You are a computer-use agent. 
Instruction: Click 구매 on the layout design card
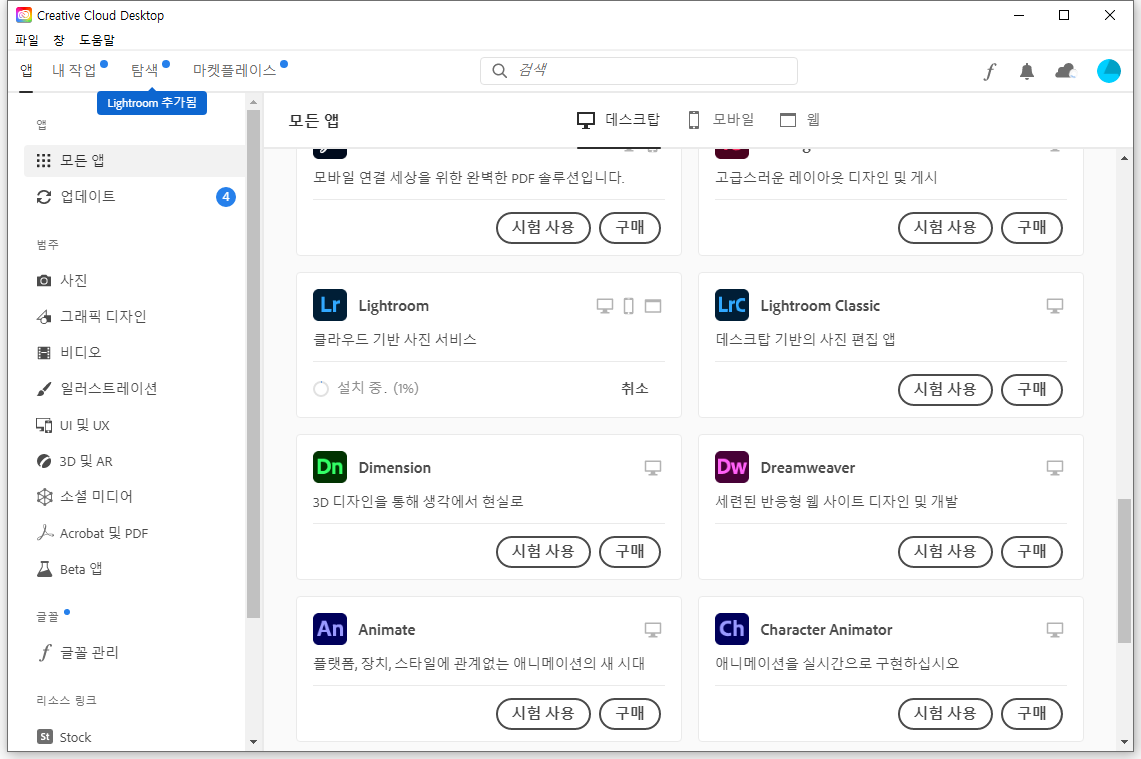(1032, 228)
